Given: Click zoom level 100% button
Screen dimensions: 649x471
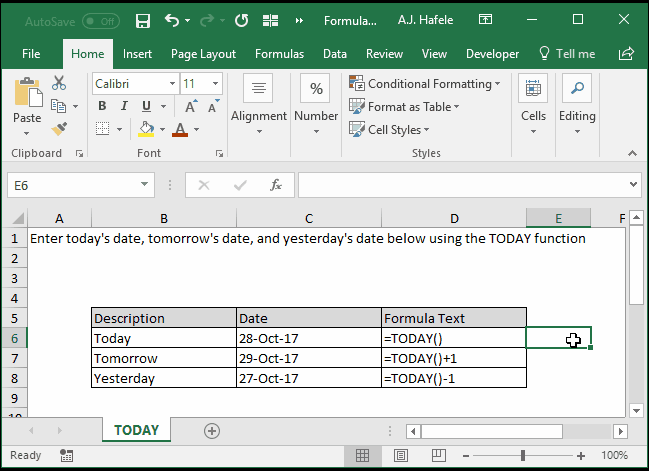Looking at the screenshot, I should pos(614,455).
